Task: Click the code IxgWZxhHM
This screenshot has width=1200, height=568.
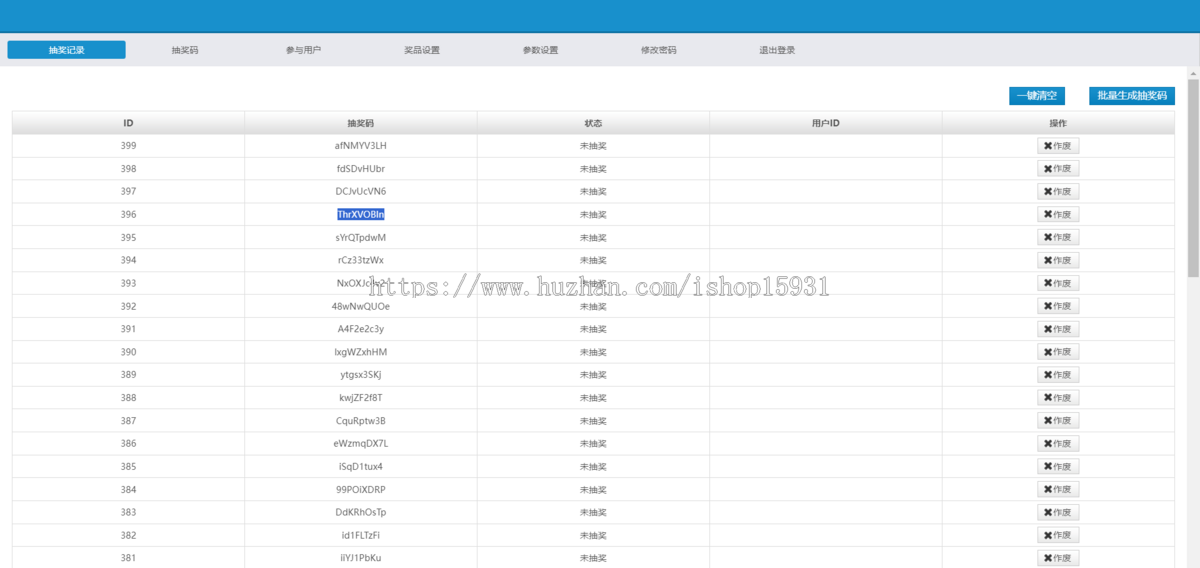Action: [x=361, y=352]
